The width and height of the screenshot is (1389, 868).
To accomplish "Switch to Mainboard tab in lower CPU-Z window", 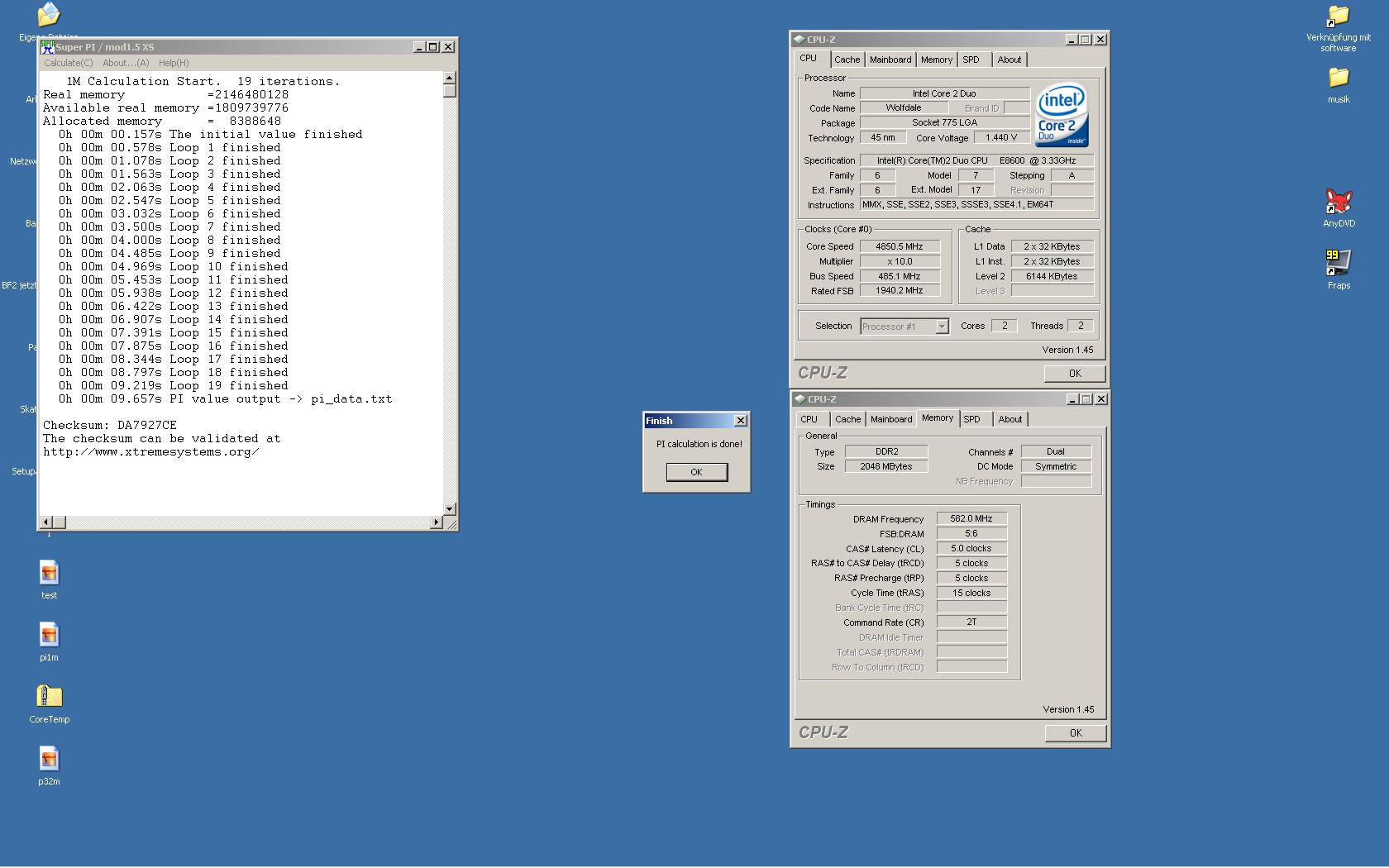I will coord(891,419).
